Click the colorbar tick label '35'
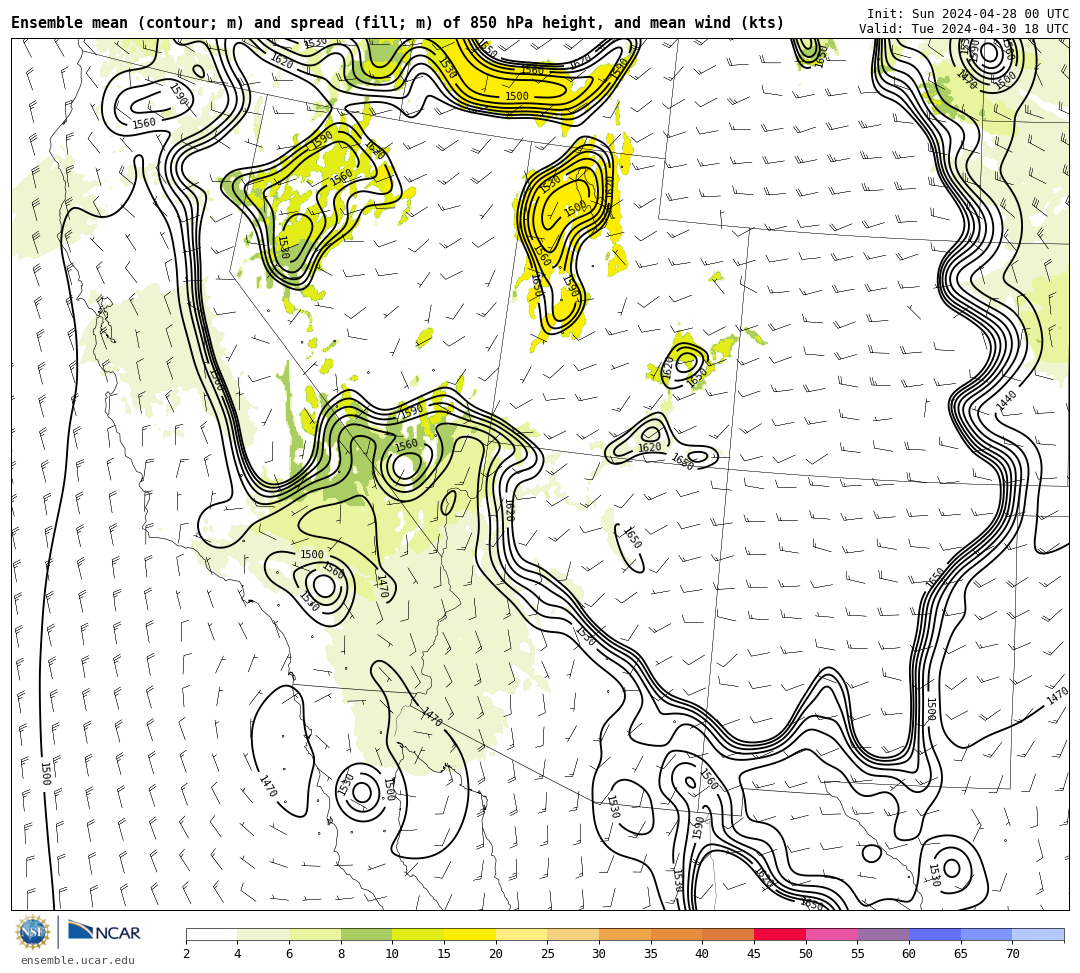 pyautogui.click(x=651, y=954)
